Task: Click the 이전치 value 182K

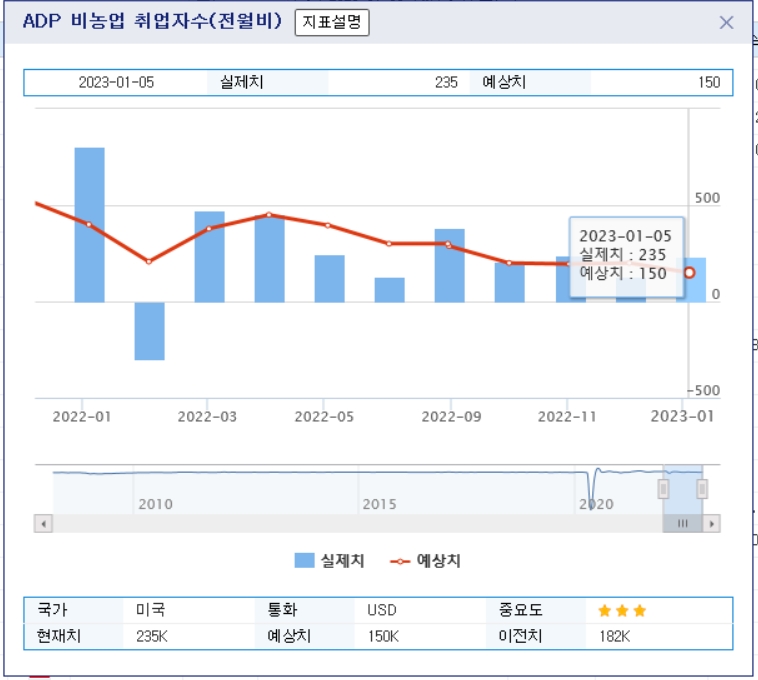Action: 615,636
